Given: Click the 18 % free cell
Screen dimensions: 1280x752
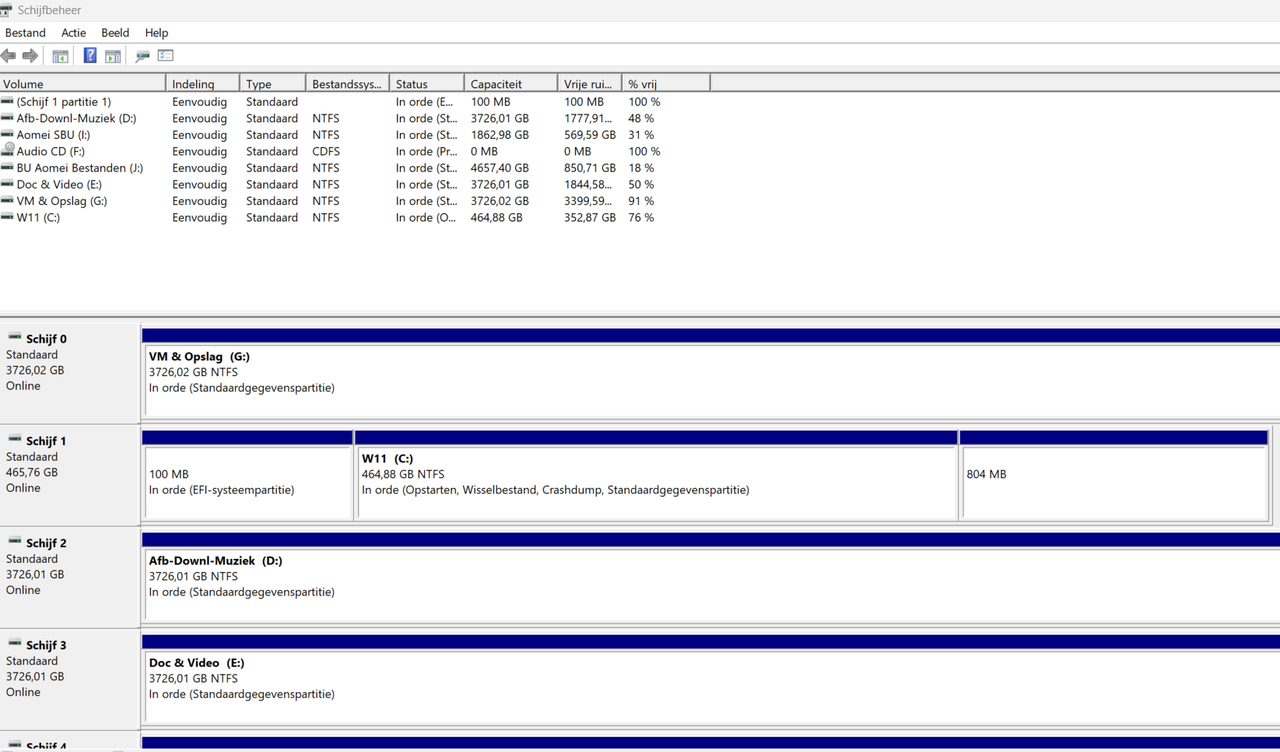Looking at the screenshot, I should click(x=641, y=167).
